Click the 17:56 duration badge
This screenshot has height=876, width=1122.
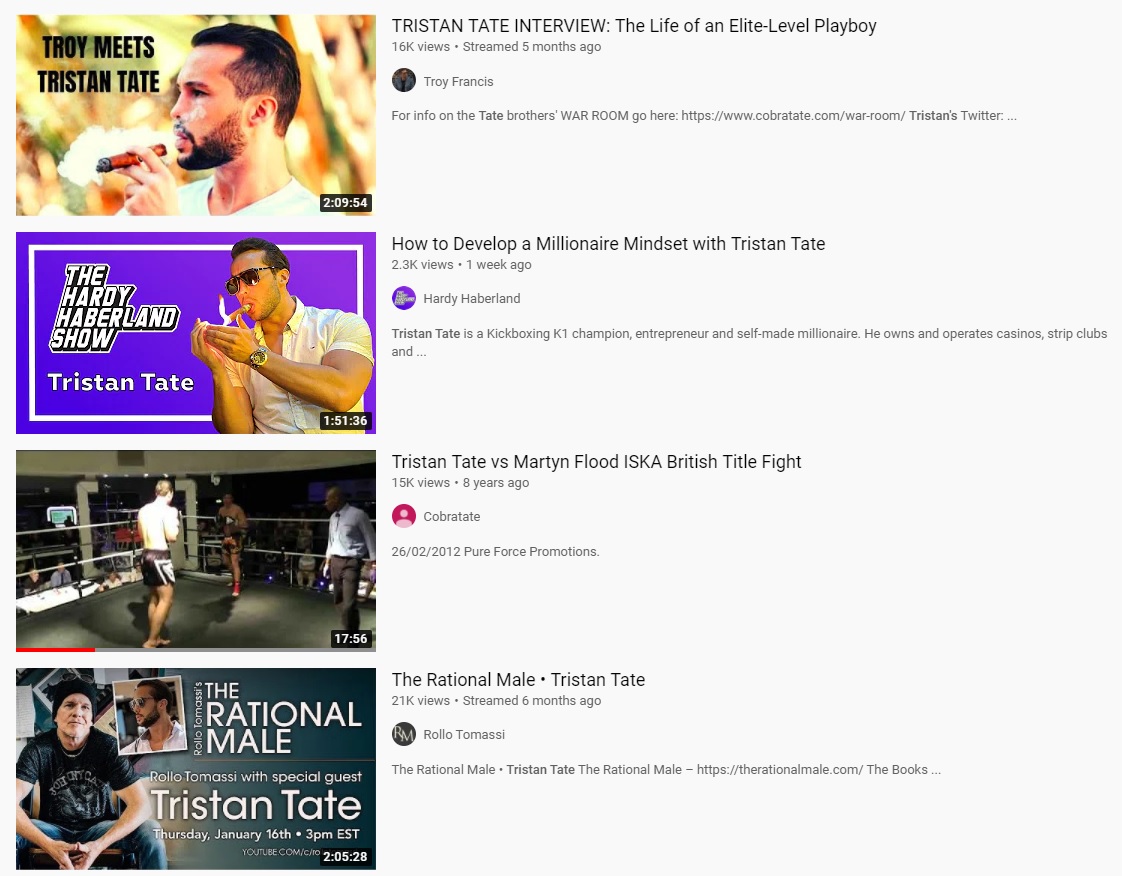351,639
